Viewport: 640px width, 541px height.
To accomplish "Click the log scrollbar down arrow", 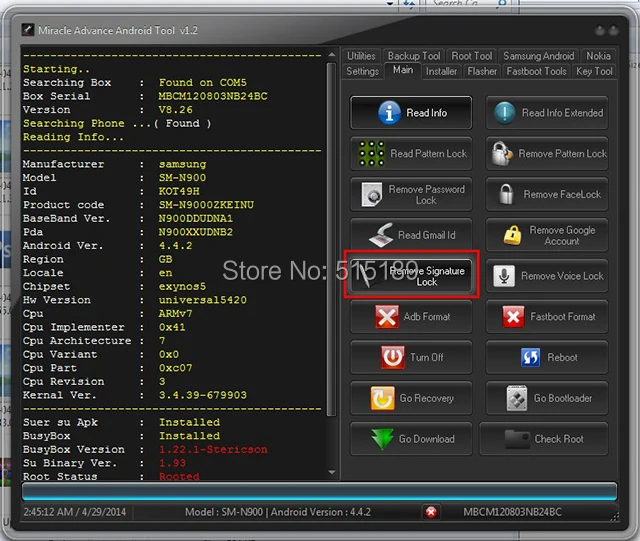I will click(x=331, y=472).
